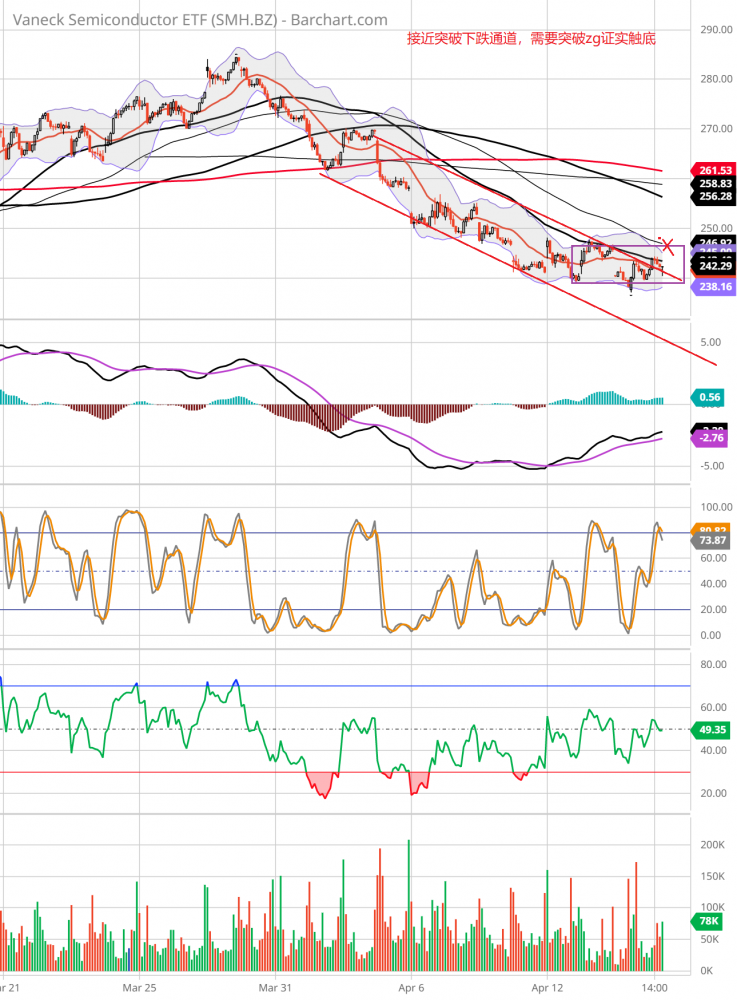Select the teal 0.56 MACD histogram label
737x1000 pixels.
[x=711, y=397]
